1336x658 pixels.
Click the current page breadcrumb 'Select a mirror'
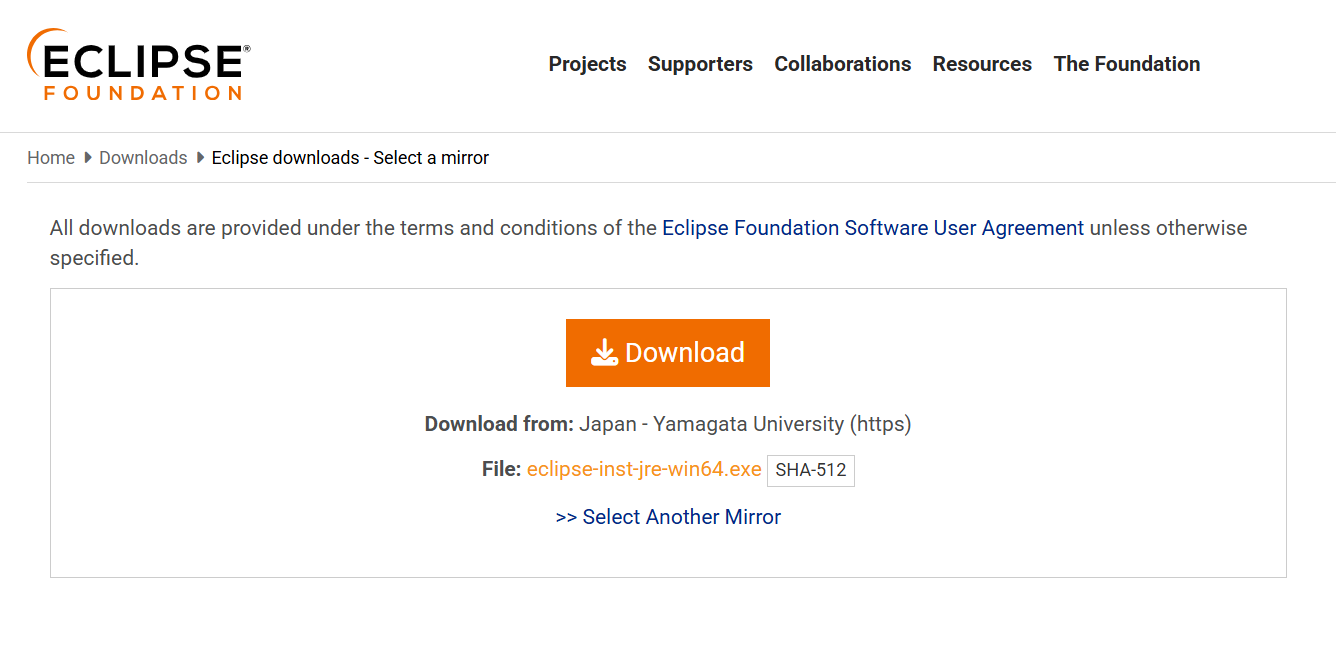coord(350,158)
